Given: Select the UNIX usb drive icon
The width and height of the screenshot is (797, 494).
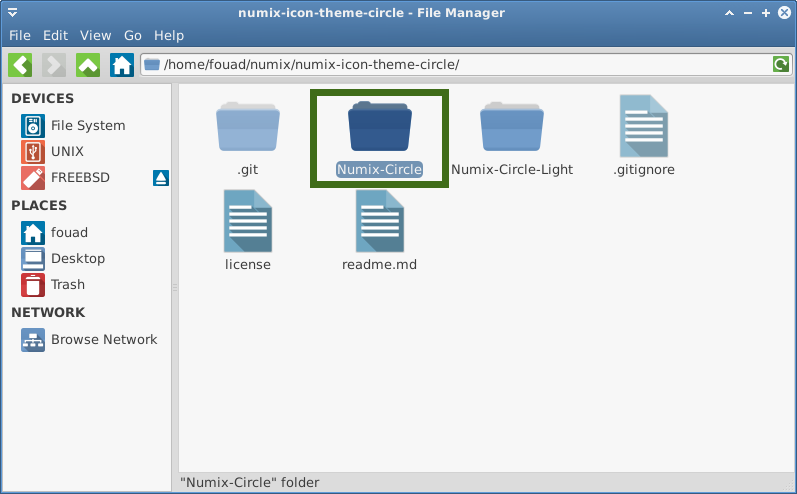Looking at the screenshot, I should click(33, 151).
